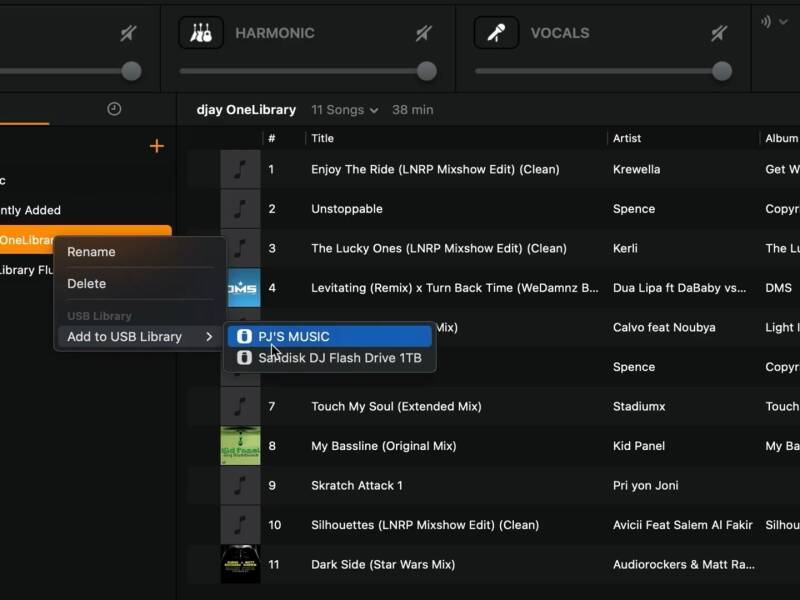This screenshot has width=800, height=600.
Task: Click the USB drive icon beside Sandisk DJ Flash Drive
Action: coord(244,358)
